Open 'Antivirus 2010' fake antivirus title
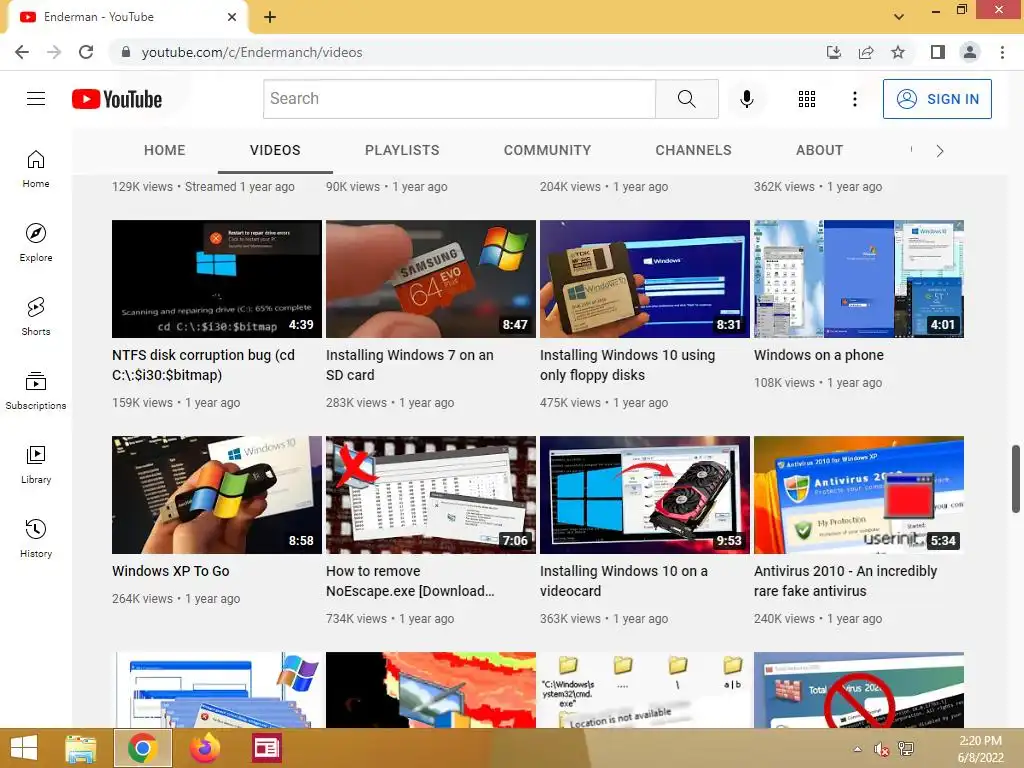The height and width of the screenshot is (768, 1024). tap(845, 581)
